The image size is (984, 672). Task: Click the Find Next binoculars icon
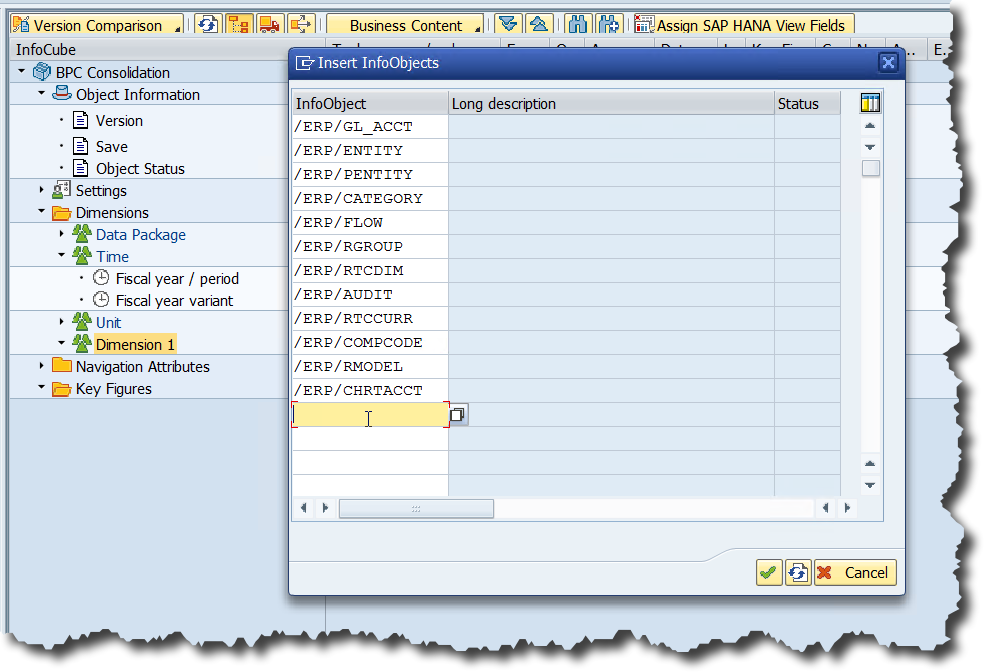point(608,25)
